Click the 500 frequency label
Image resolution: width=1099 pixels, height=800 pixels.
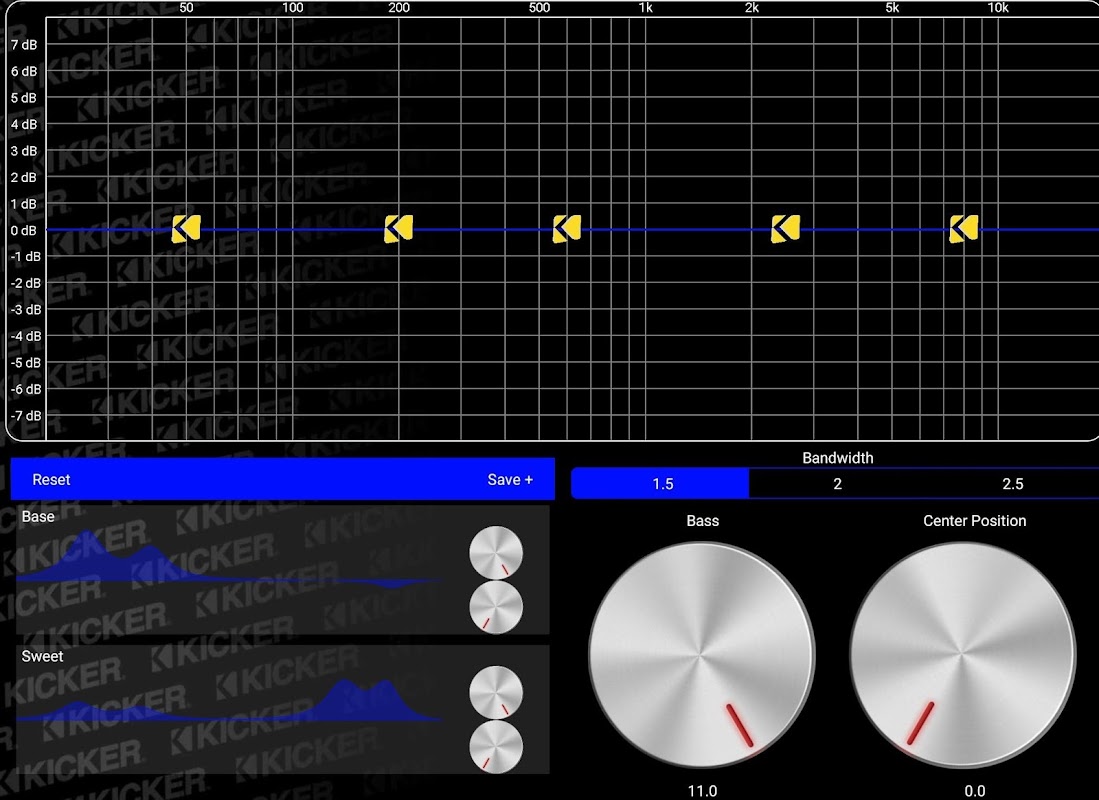click(539, 8)
